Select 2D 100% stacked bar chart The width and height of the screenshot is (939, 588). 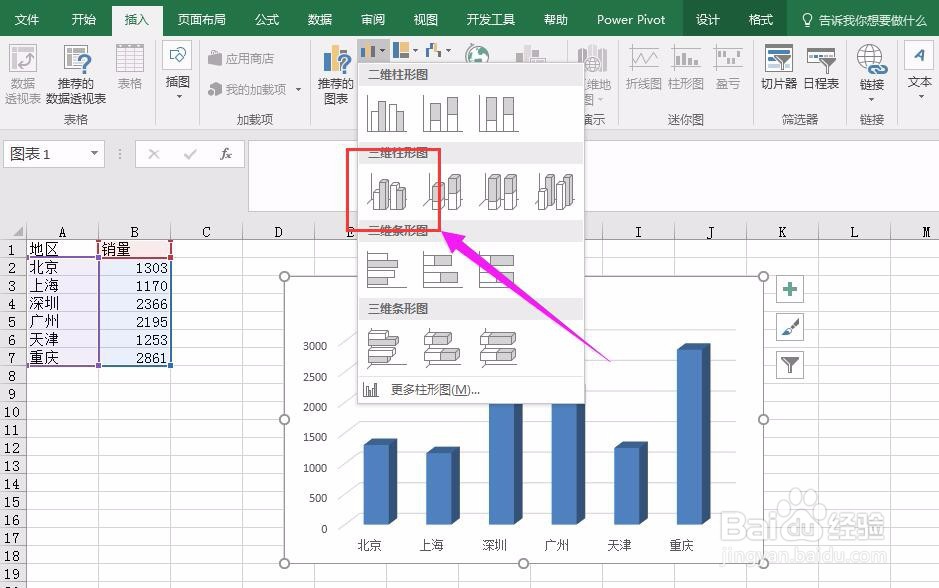click(x=498, y=269)
